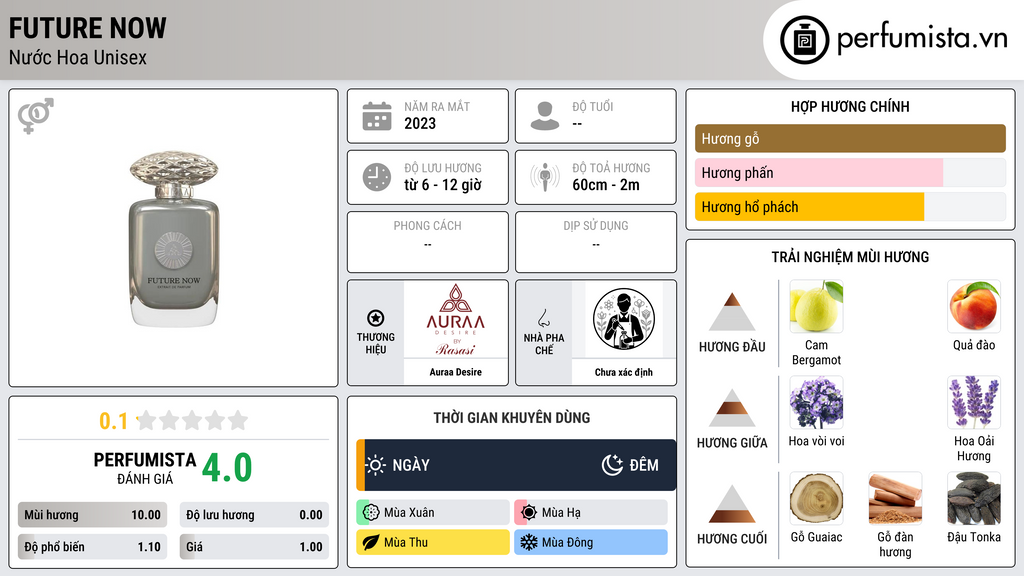1024x576 pixels.
Task: Click the Giá 1.00 score bar
Action: [x=254, y=547]
